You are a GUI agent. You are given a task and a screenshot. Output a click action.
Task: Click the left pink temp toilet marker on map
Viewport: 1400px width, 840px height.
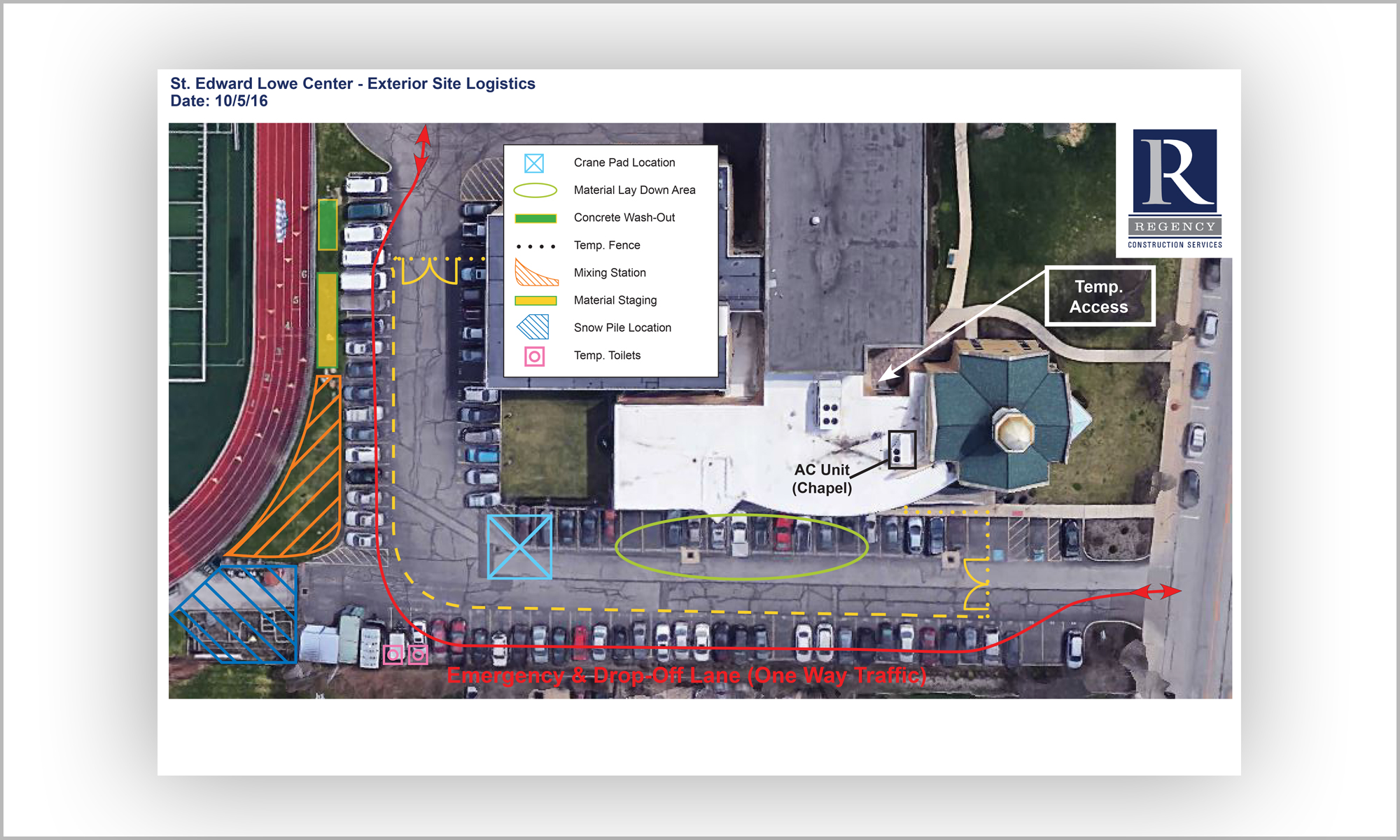click(x=393, y=654)
